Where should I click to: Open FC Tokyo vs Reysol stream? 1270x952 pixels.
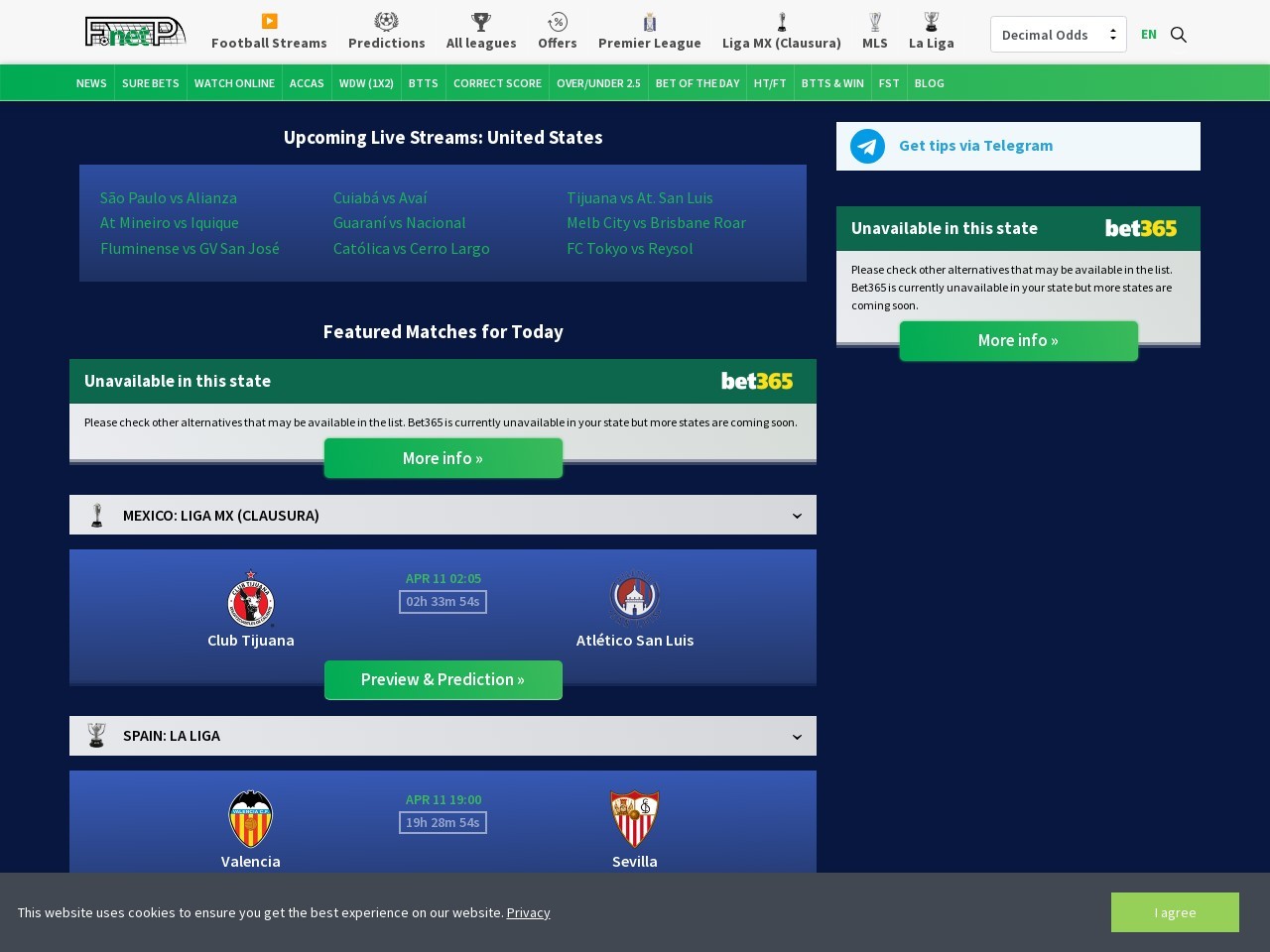[x=630, y=249]
